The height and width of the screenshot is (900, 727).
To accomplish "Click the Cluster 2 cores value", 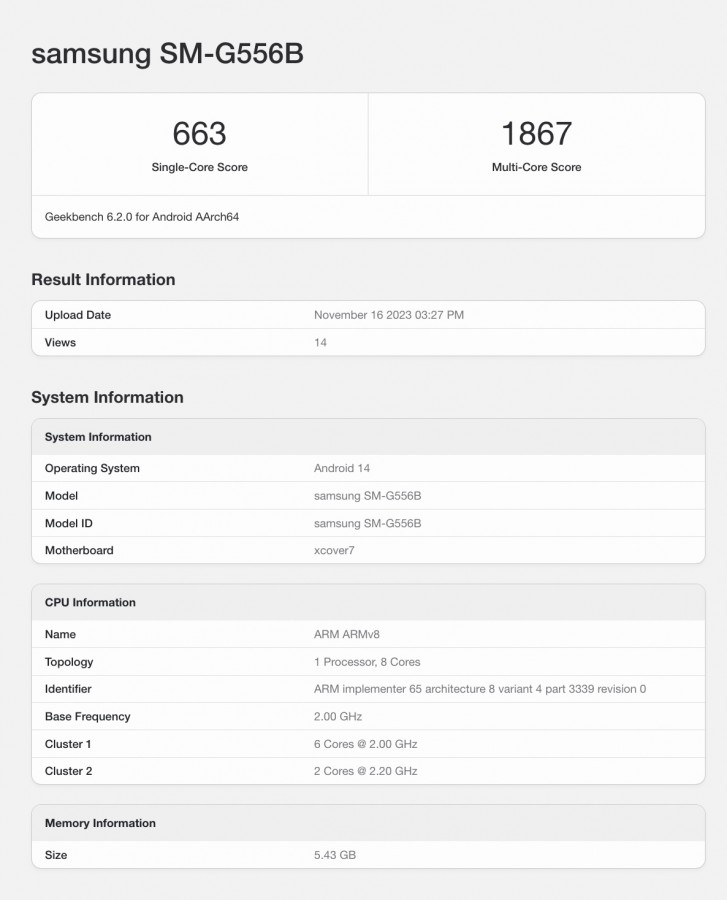I will coord(365,771).
